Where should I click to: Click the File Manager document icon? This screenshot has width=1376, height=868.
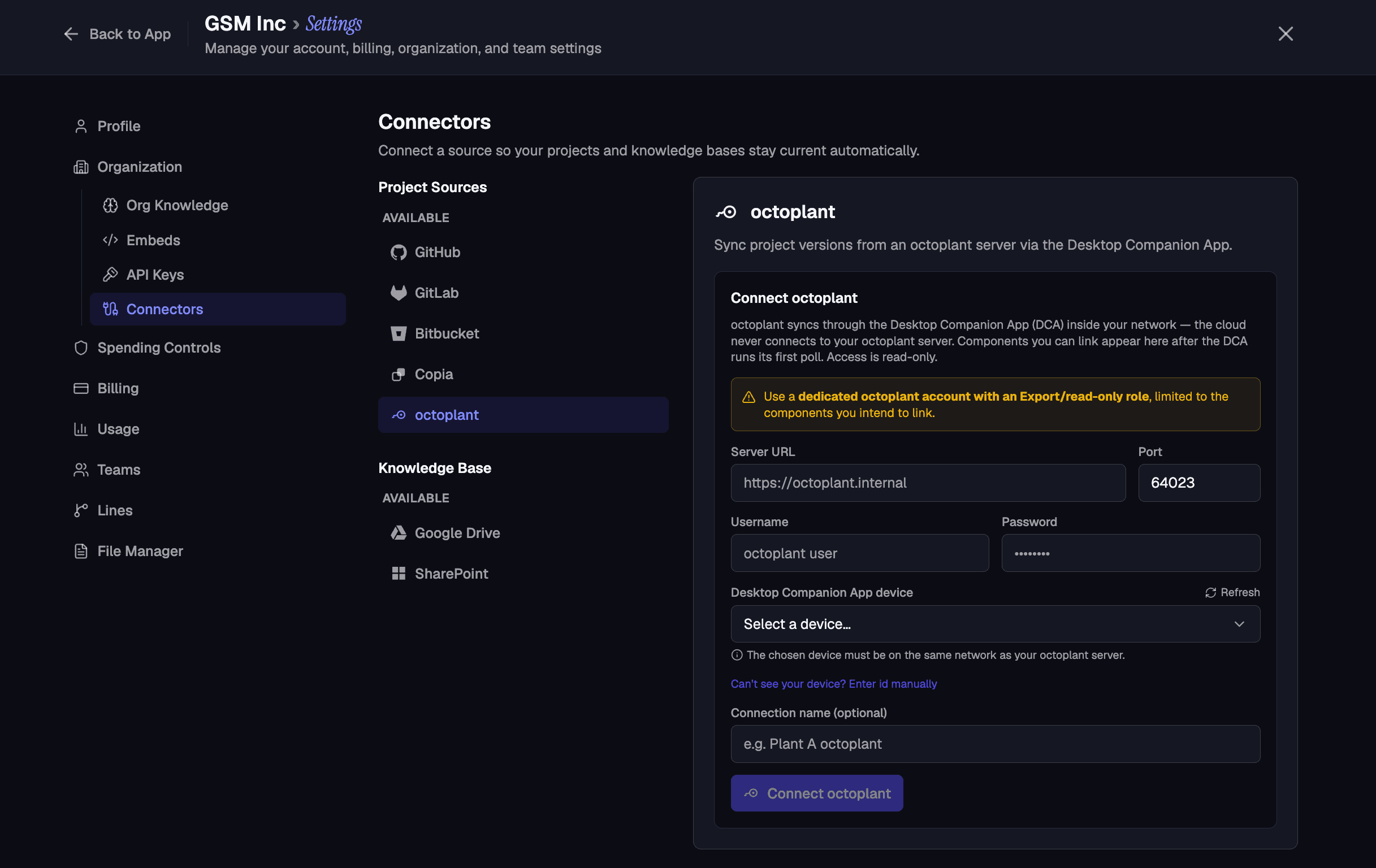pyautogui.click(x=81, y=551)
